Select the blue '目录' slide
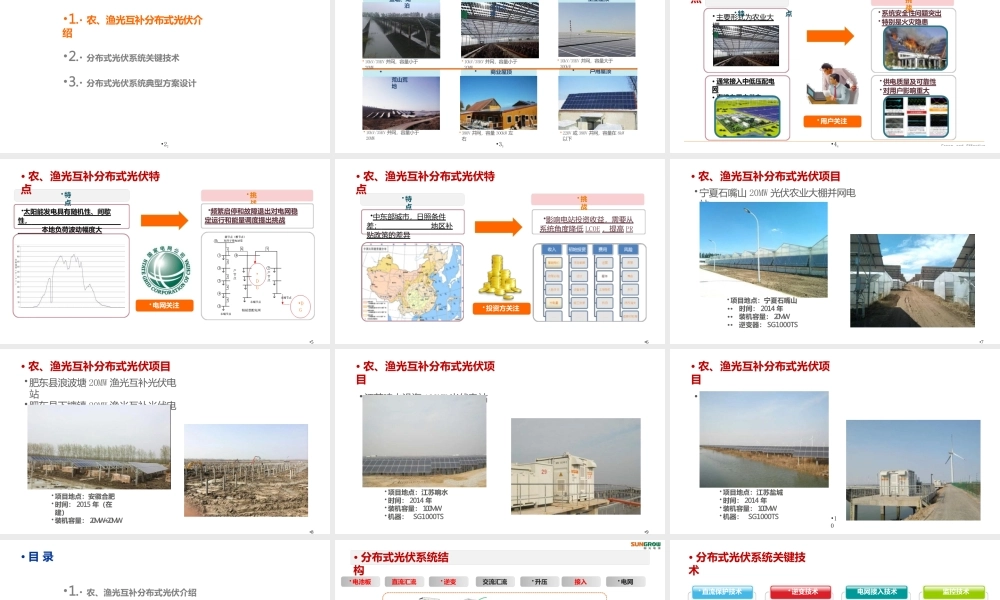The height and width of the screenshot is (600, 1000). pyautogui.click(x=165, y=570)
